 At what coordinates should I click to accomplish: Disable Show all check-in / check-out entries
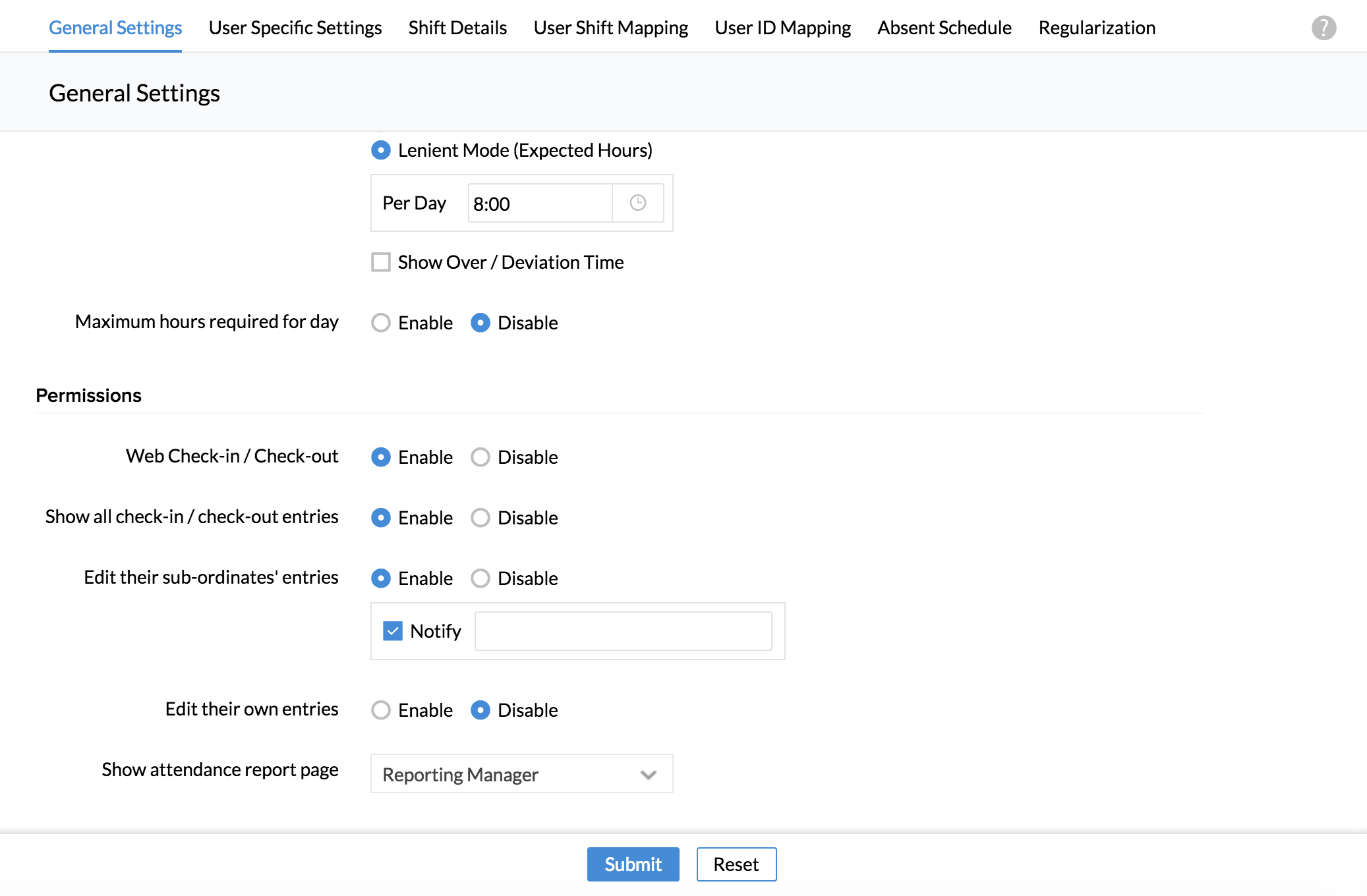(480, 518)
